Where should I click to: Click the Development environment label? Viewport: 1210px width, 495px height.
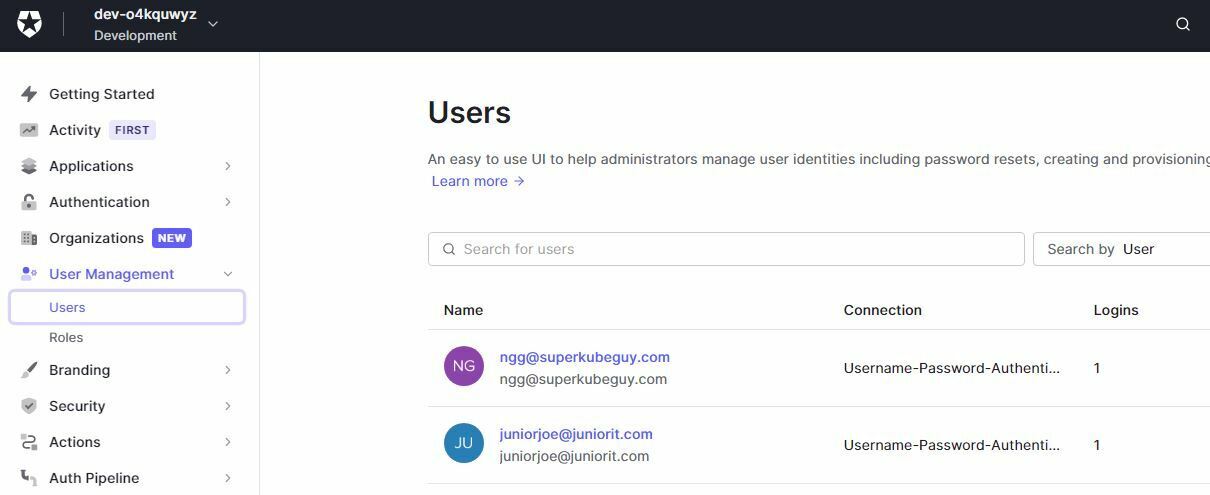pyautogui.click(x=136, y=35)
